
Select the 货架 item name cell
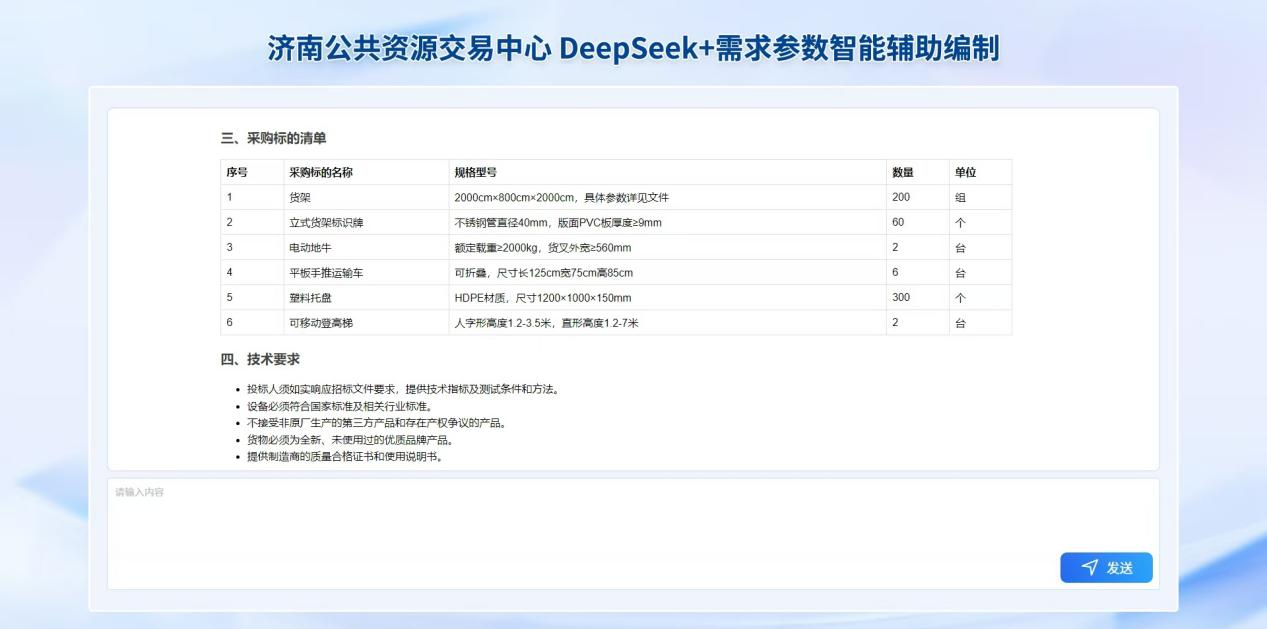point(300,197)
